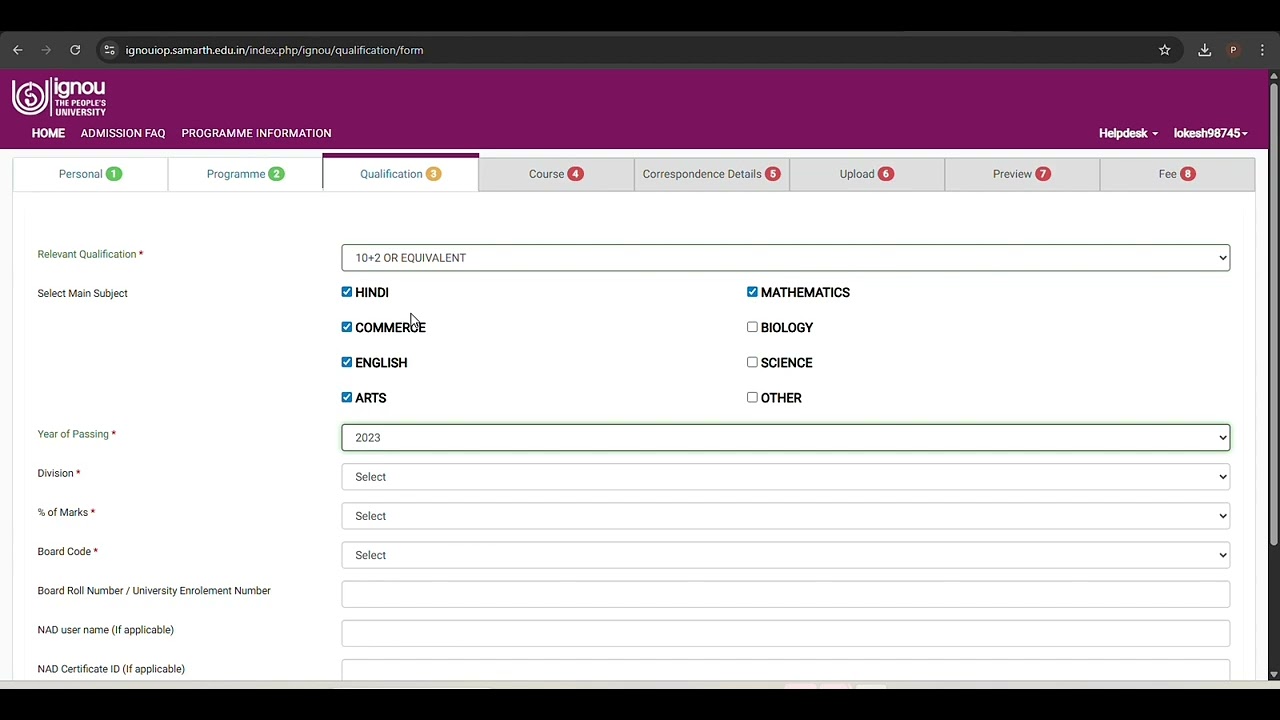Switch to the Programme tab
This screenshot has height=720, width=1280.
coord(245,174)
